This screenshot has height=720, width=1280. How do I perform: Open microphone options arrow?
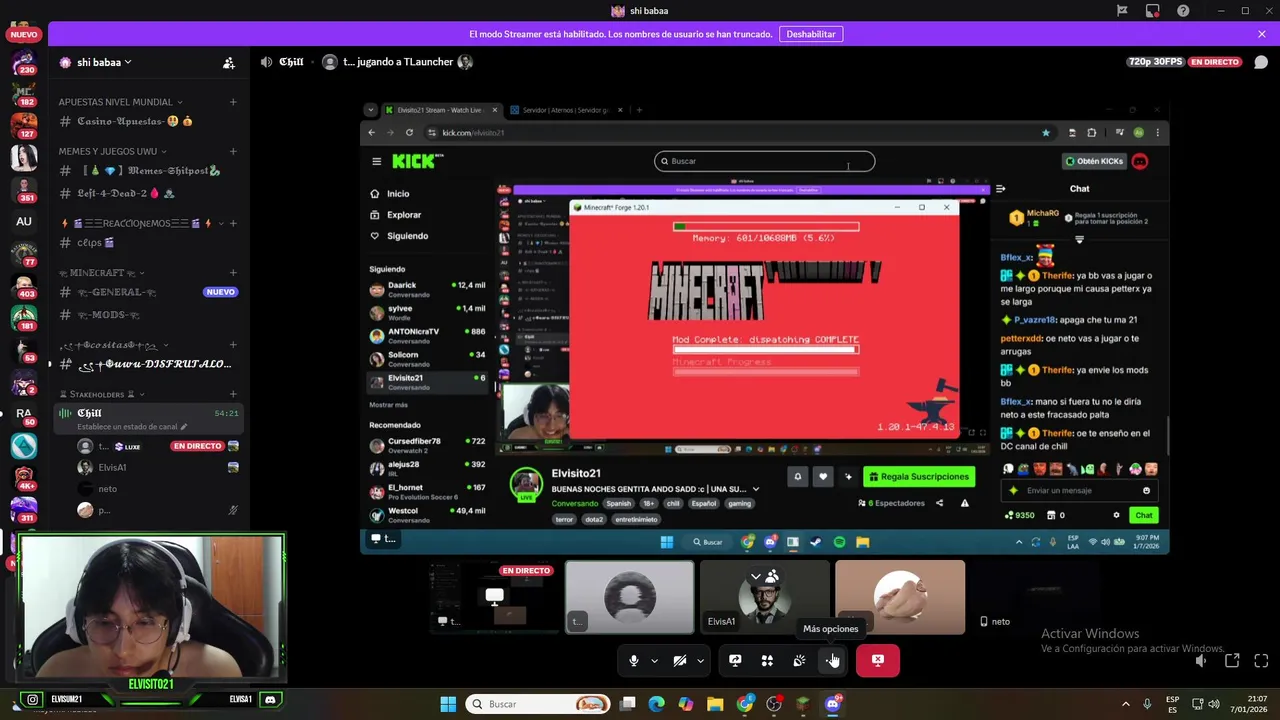pyautogui.click(x=654, y=660)
